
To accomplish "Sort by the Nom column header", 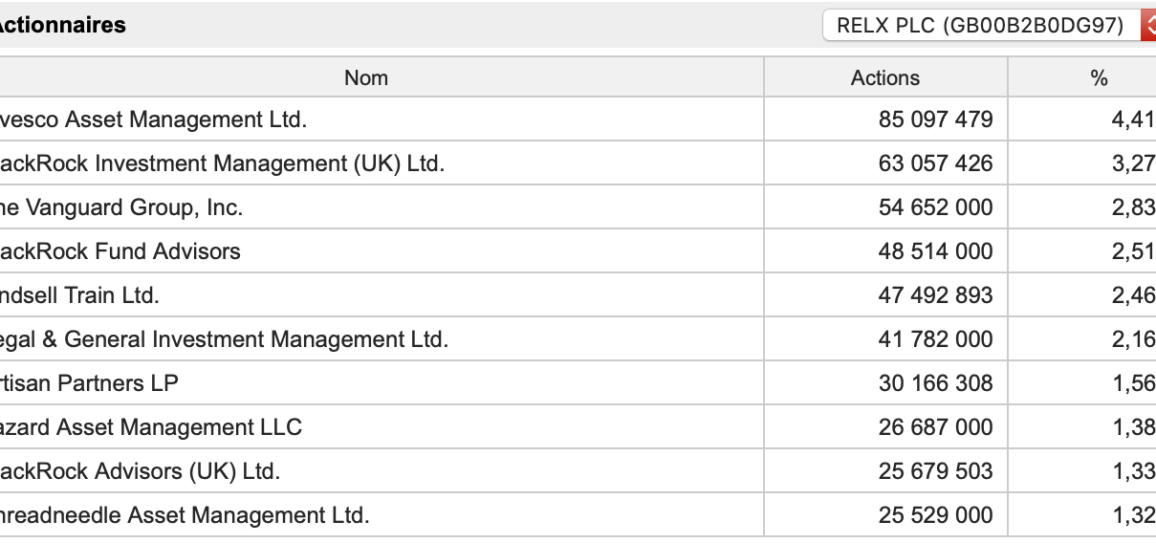I will tap(366, 77).
